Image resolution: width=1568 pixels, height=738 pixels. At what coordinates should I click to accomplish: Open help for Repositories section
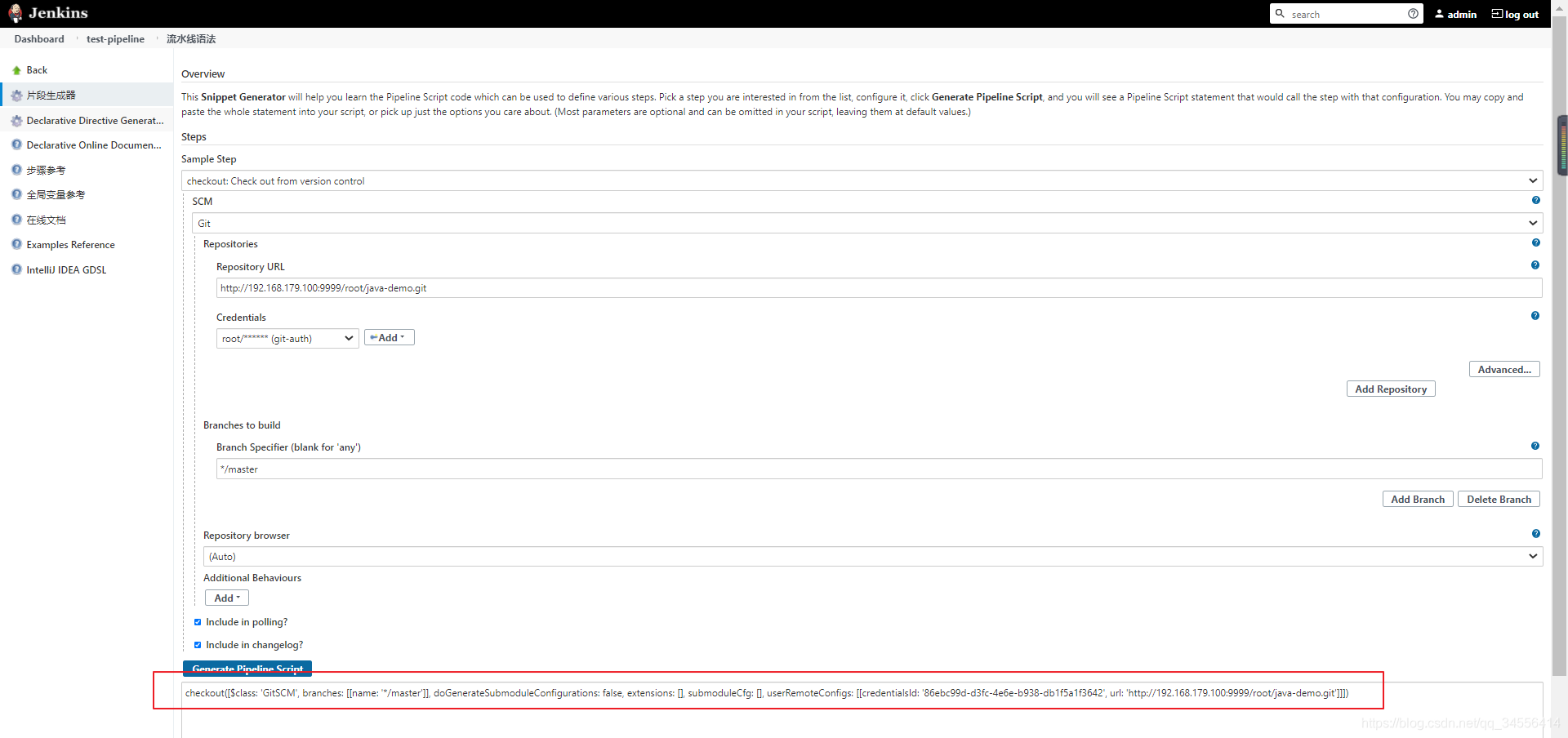(1536, 242)
